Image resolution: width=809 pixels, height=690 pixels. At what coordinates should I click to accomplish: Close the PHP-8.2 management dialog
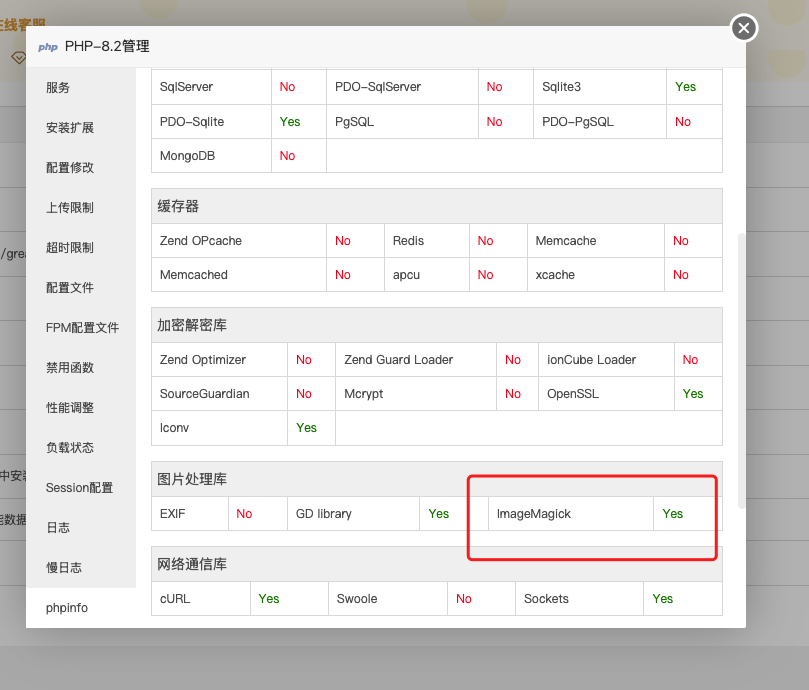coord(744,28)
